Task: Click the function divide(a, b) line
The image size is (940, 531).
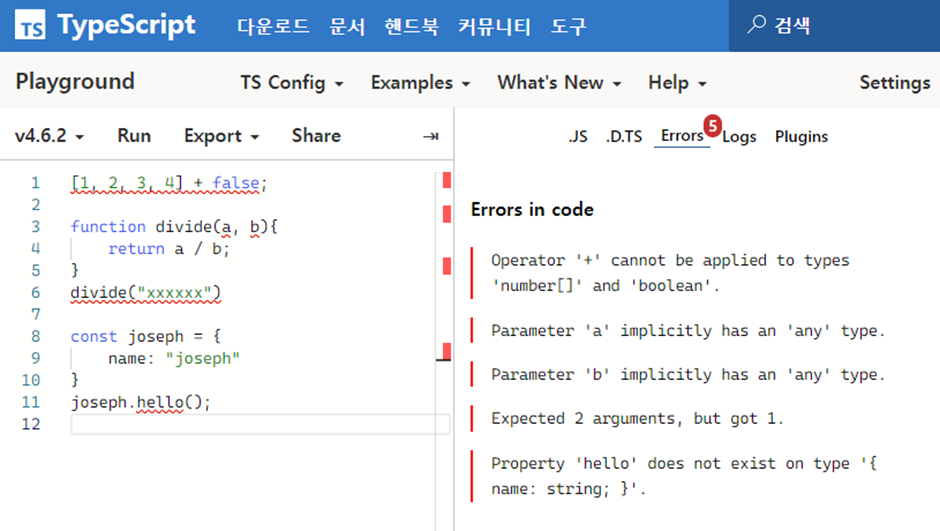Action: [174, 227]
